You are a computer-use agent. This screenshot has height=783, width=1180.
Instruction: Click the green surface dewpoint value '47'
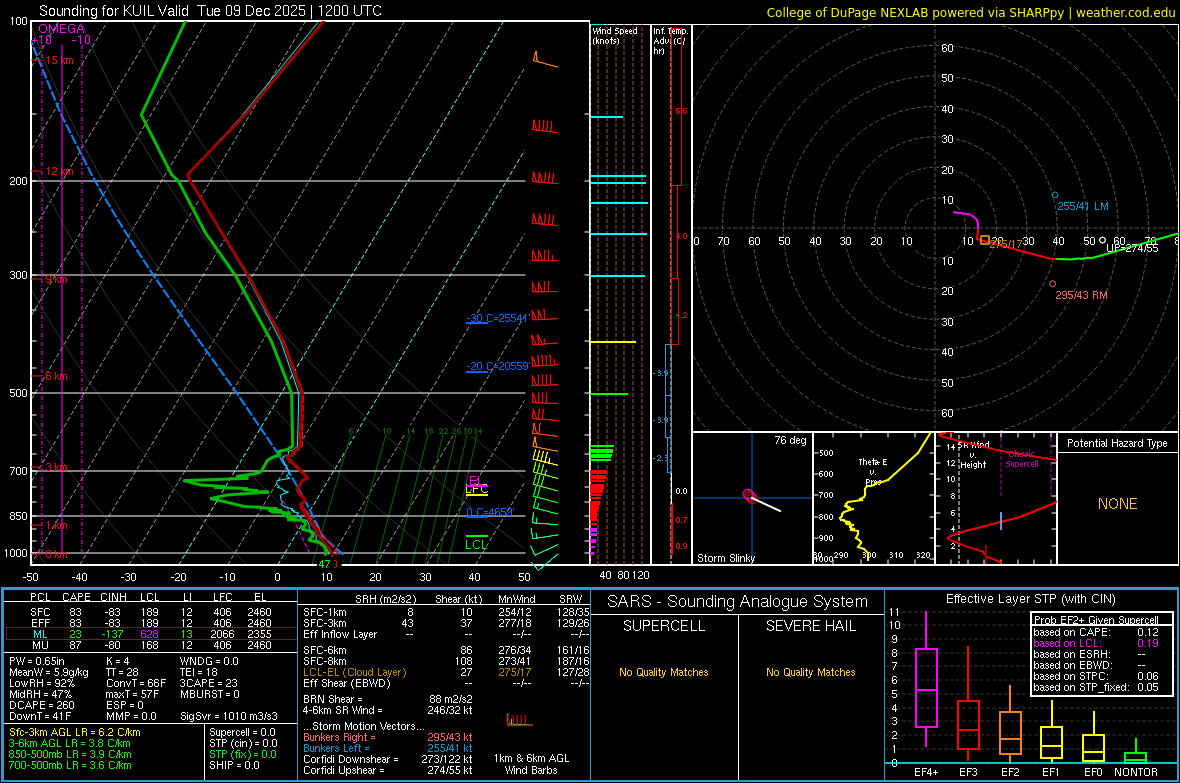(x=324, y=563)
